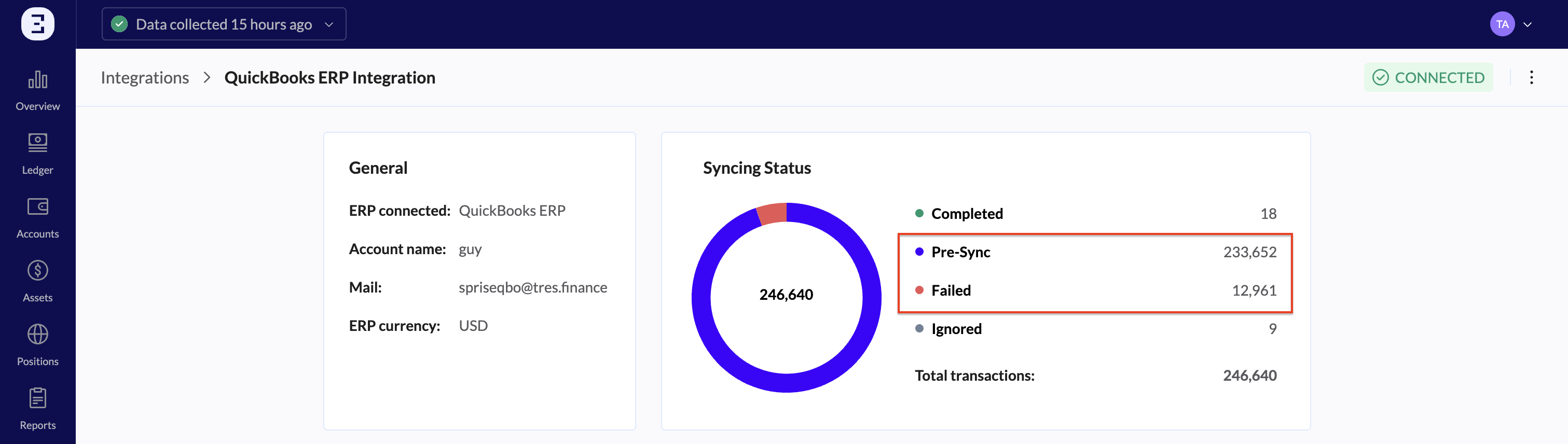This screenshot has width=1568, height=444.
Task: Open the Assets dollar coin icon
Action: (38, 271)
